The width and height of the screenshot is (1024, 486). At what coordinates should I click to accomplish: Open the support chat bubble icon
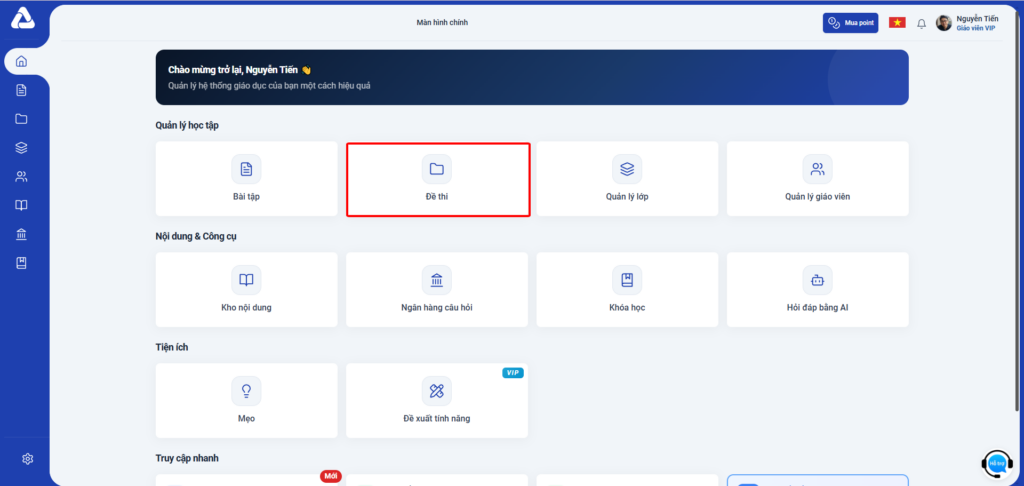click(997, 463)
